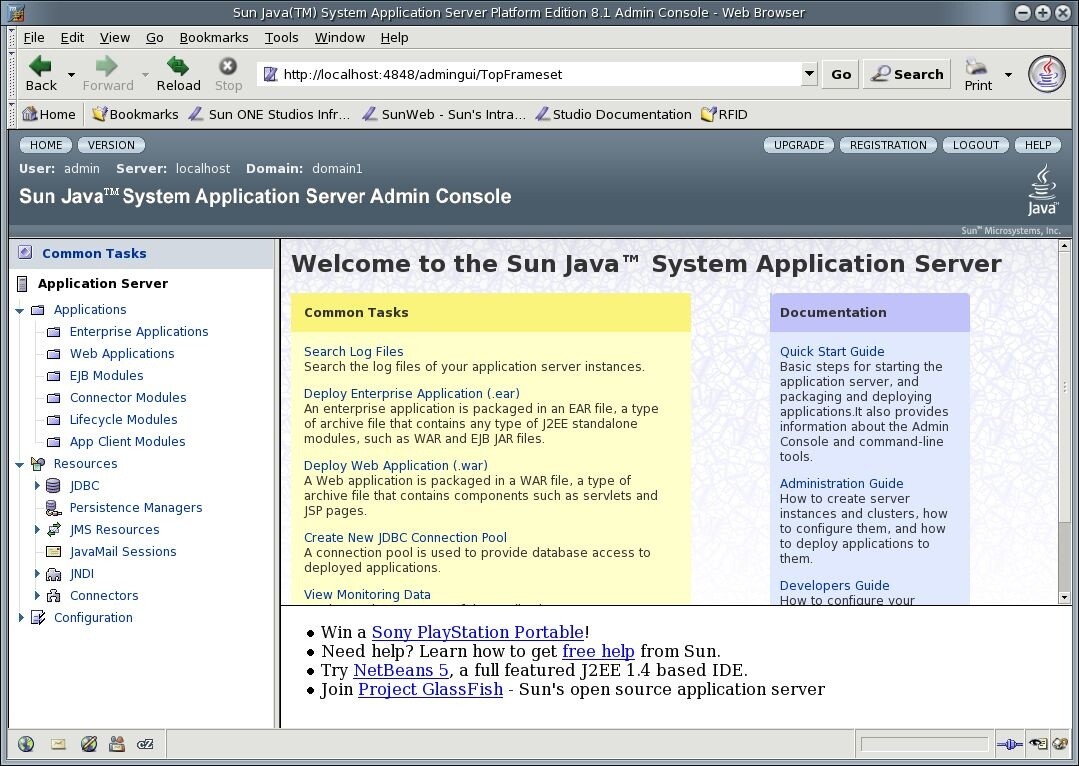The height and width of the screenshot is (766, 1079).
Task: Click the Home bookmark icon
Action: click(x=29, y=113)
